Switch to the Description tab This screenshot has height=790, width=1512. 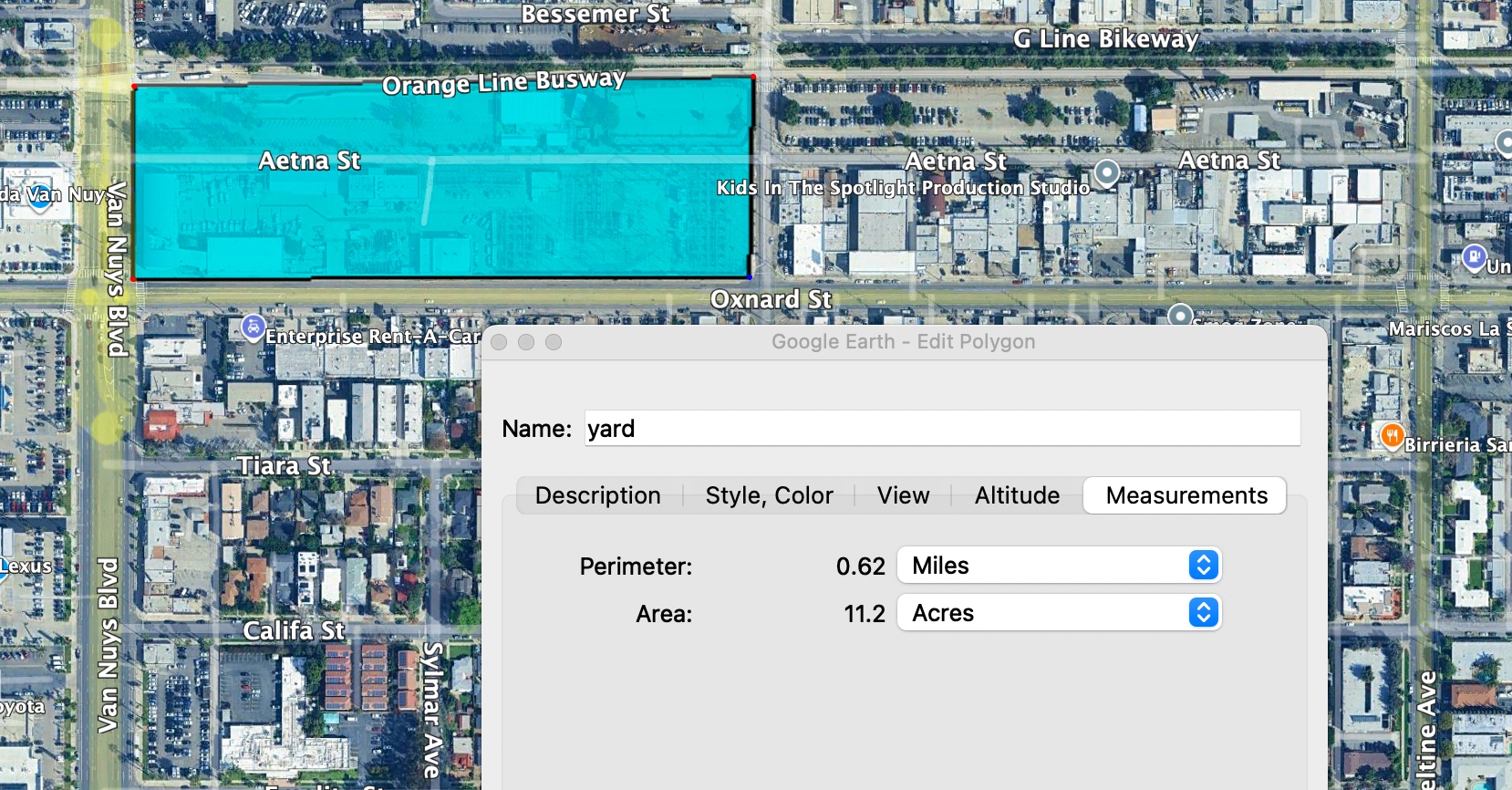pos(597,495)
